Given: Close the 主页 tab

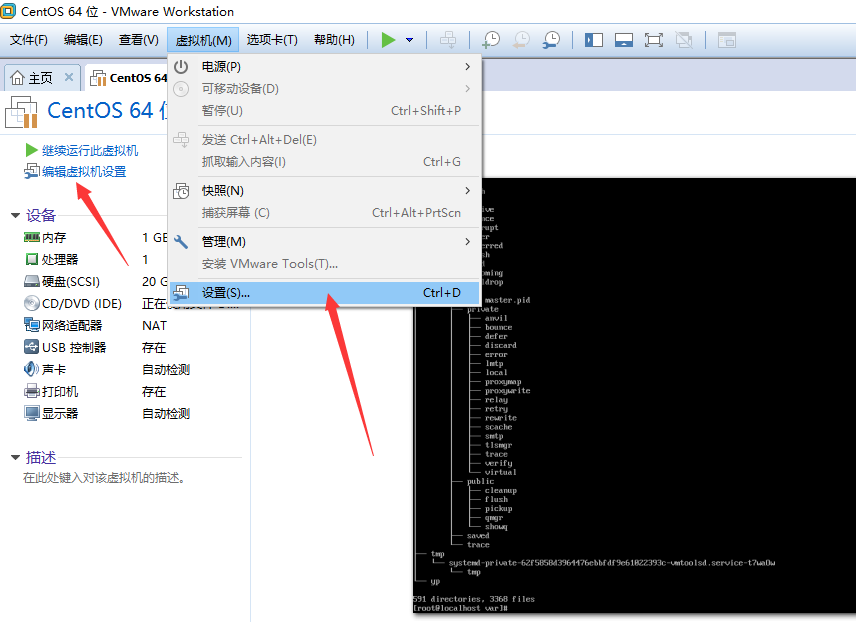Looking at the screenshot, I should point(69,77).
